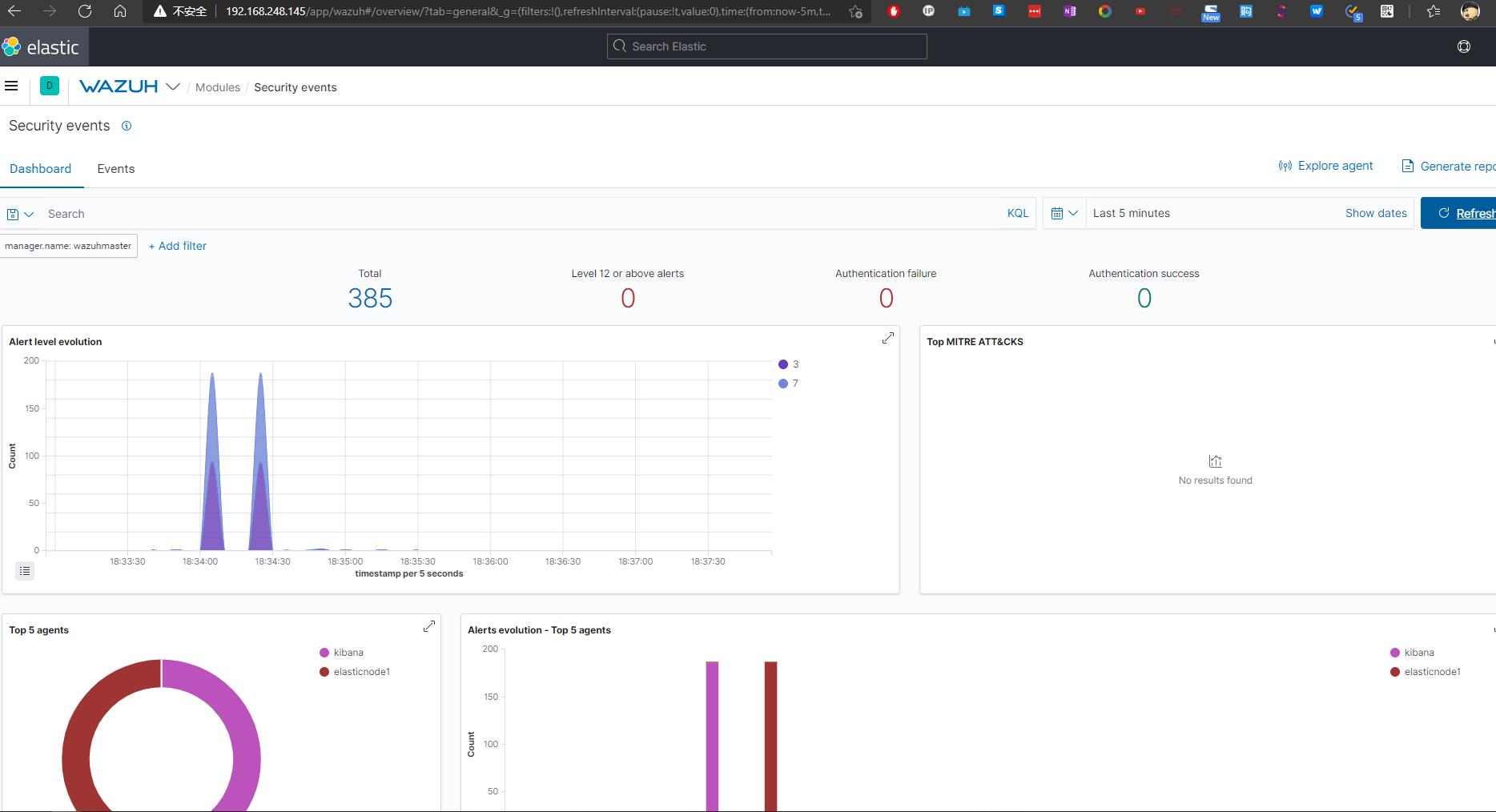Go to Modules breadcrumb

pos(218,87)
